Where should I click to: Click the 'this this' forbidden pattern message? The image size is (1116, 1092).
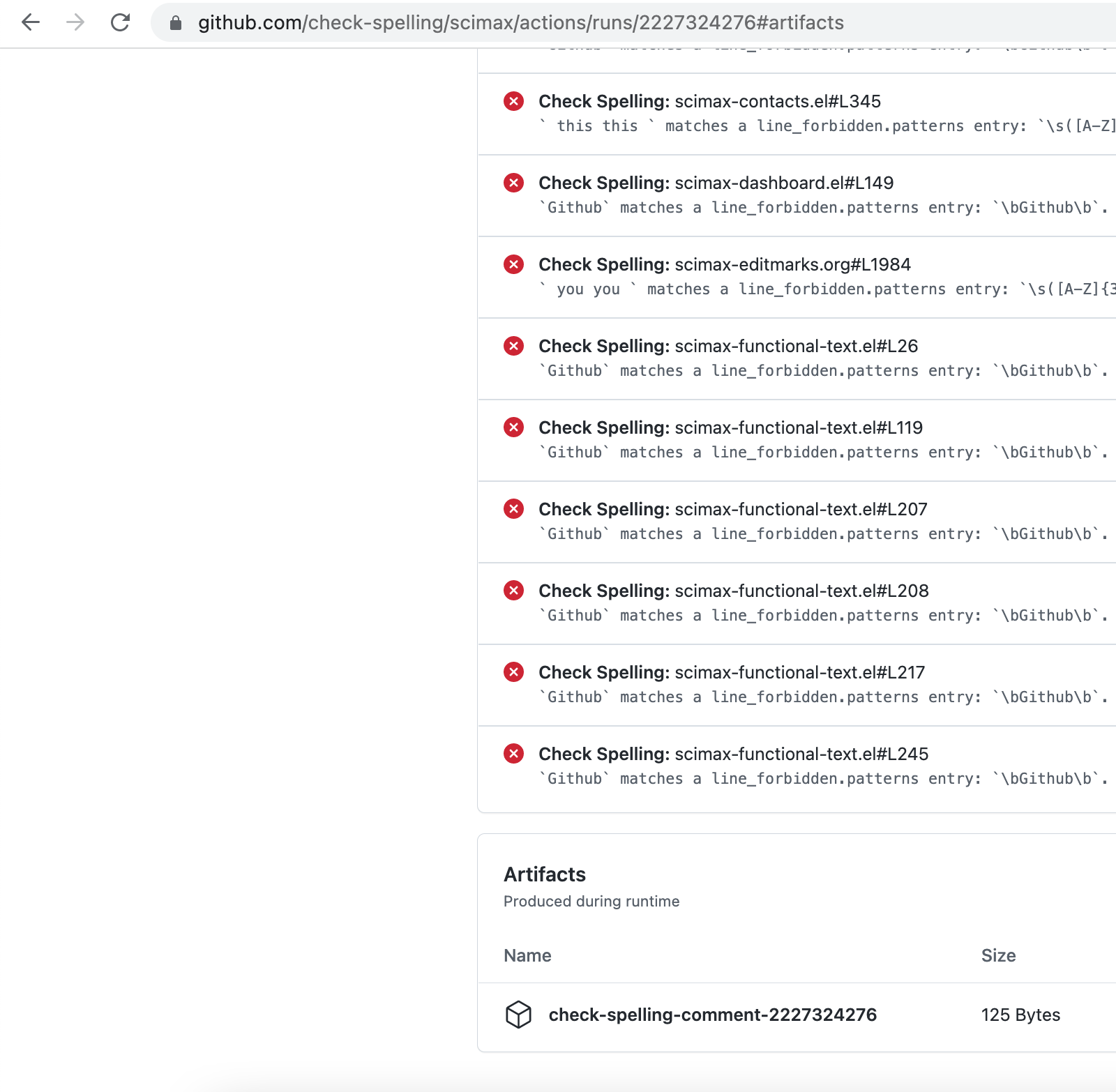[x=827, y=126]
